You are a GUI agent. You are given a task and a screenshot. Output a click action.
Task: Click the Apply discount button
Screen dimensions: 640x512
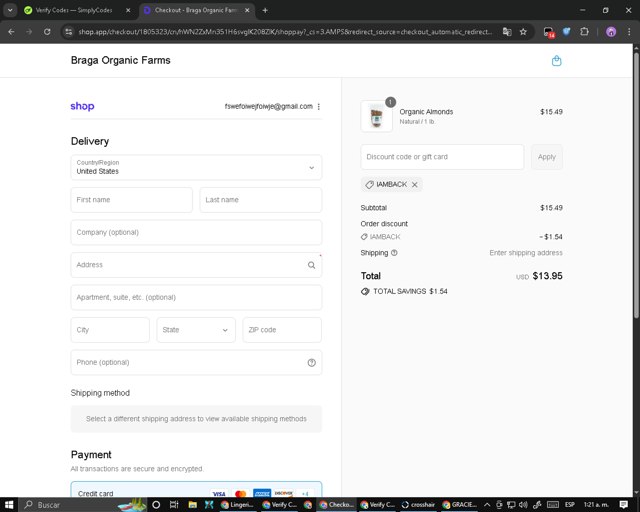547,157
